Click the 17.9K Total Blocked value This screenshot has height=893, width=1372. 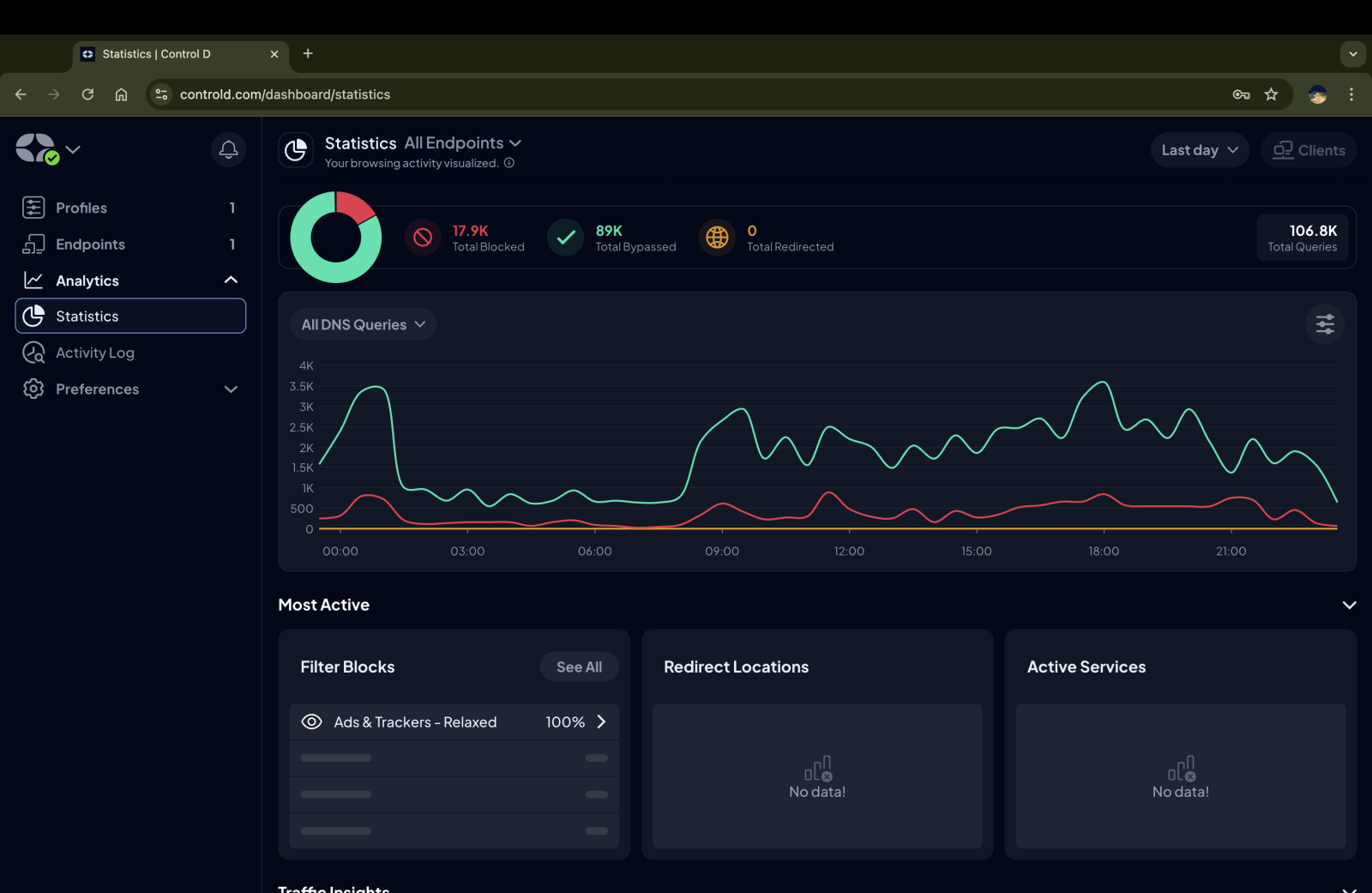coord(470,231)
